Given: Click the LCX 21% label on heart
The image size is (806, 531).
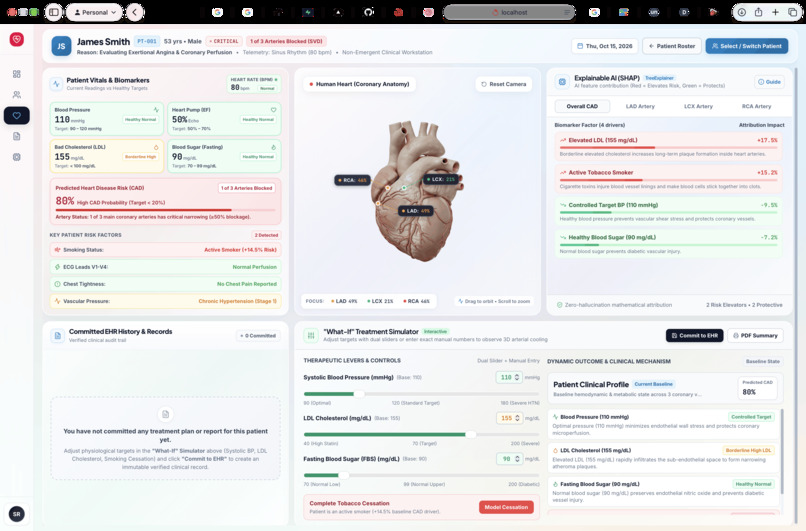Looking at the screenshot, I should coord(441,179).
